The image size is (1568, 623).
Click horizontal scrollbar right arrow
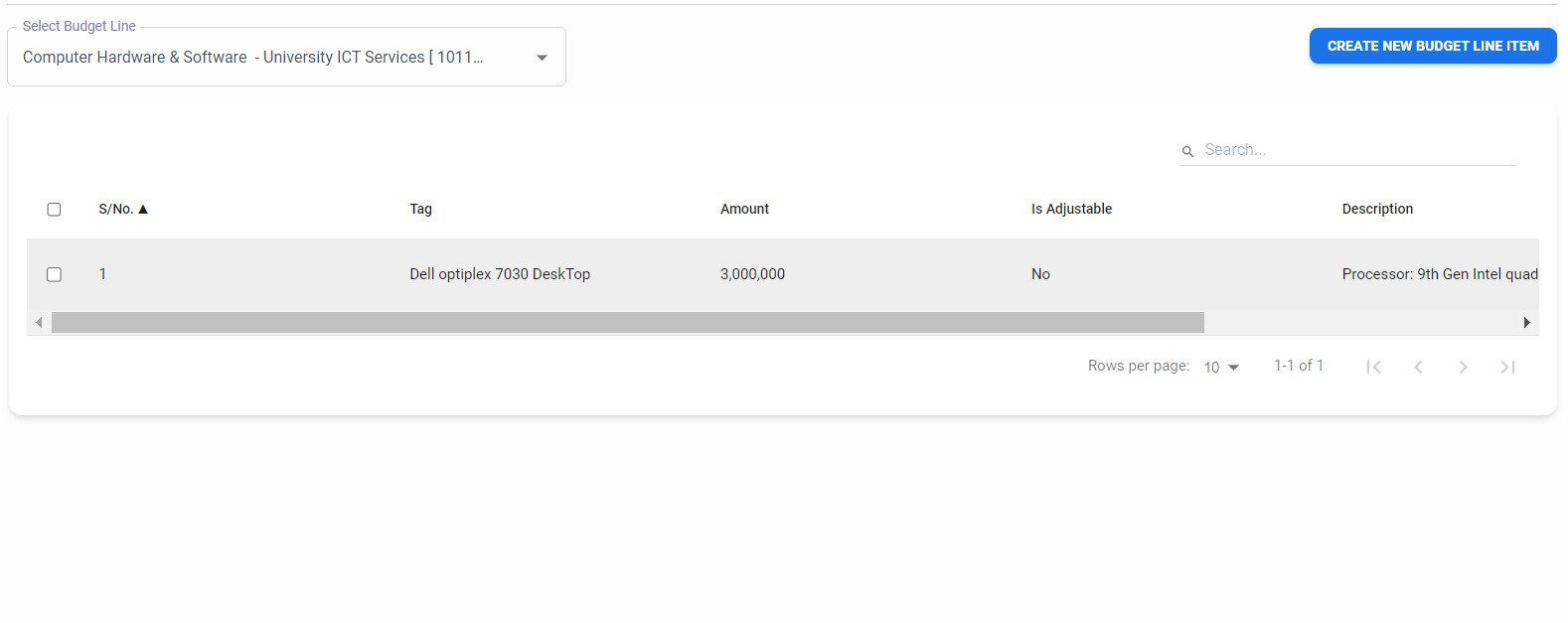click(x=1526, y=323)
